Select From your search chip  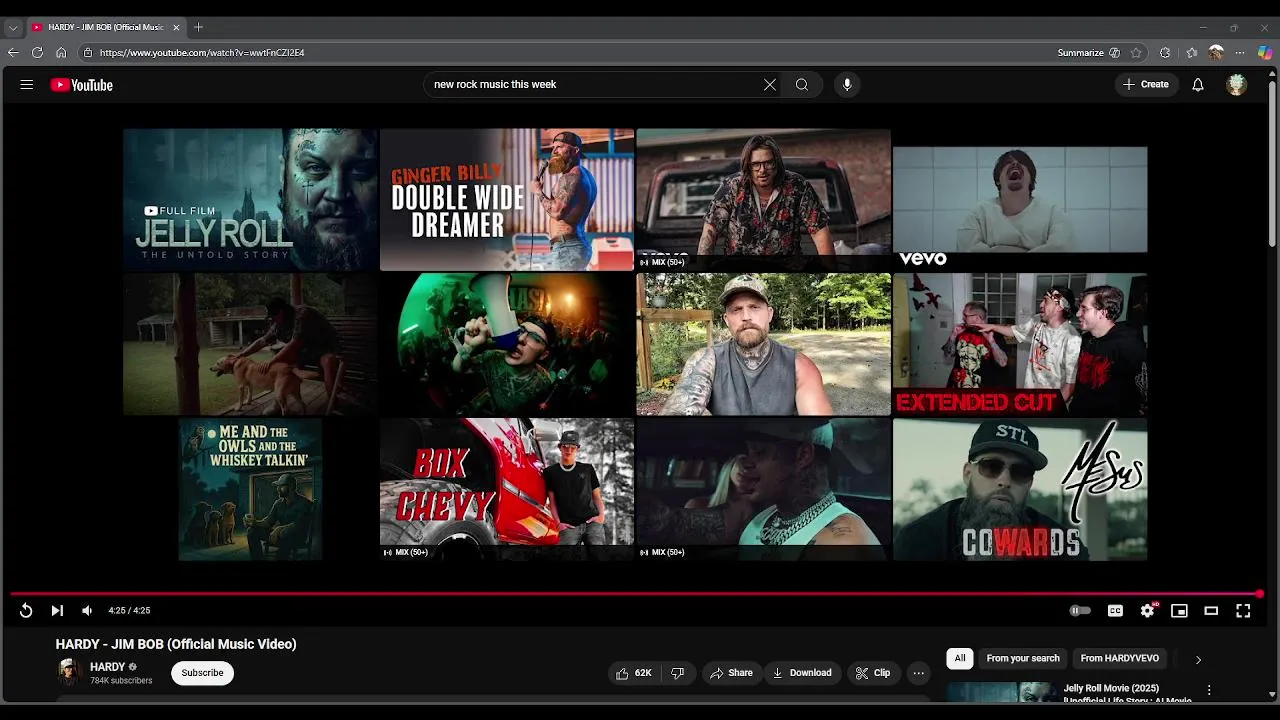coord(1023,658)
